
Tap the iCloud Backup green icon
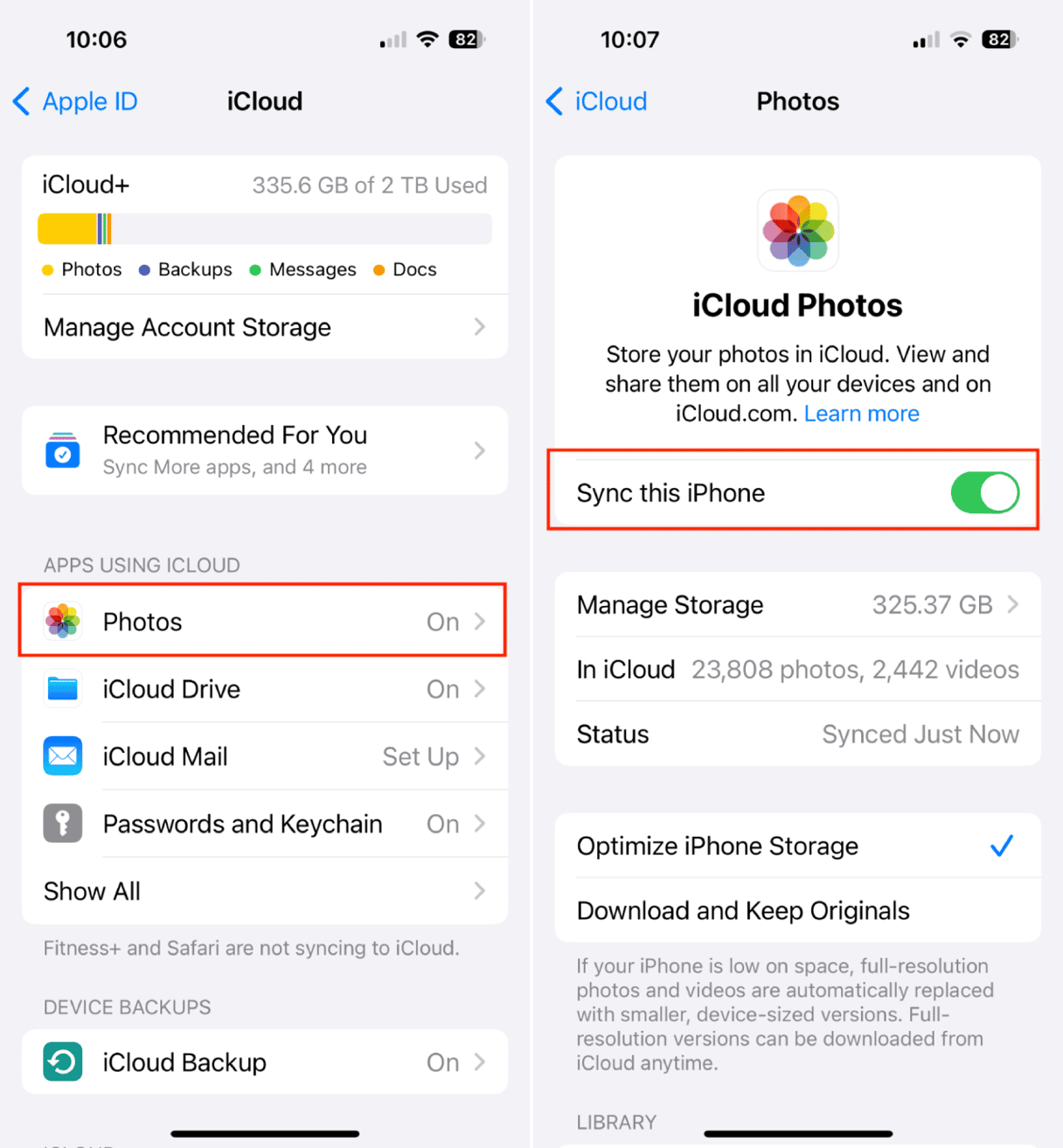(63, 1062)
